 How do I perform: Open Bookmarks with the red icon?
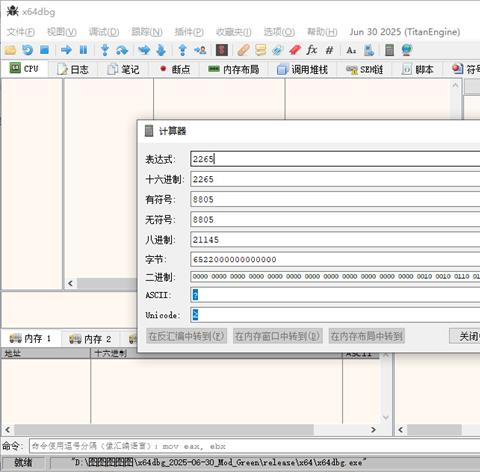(295, 50)
